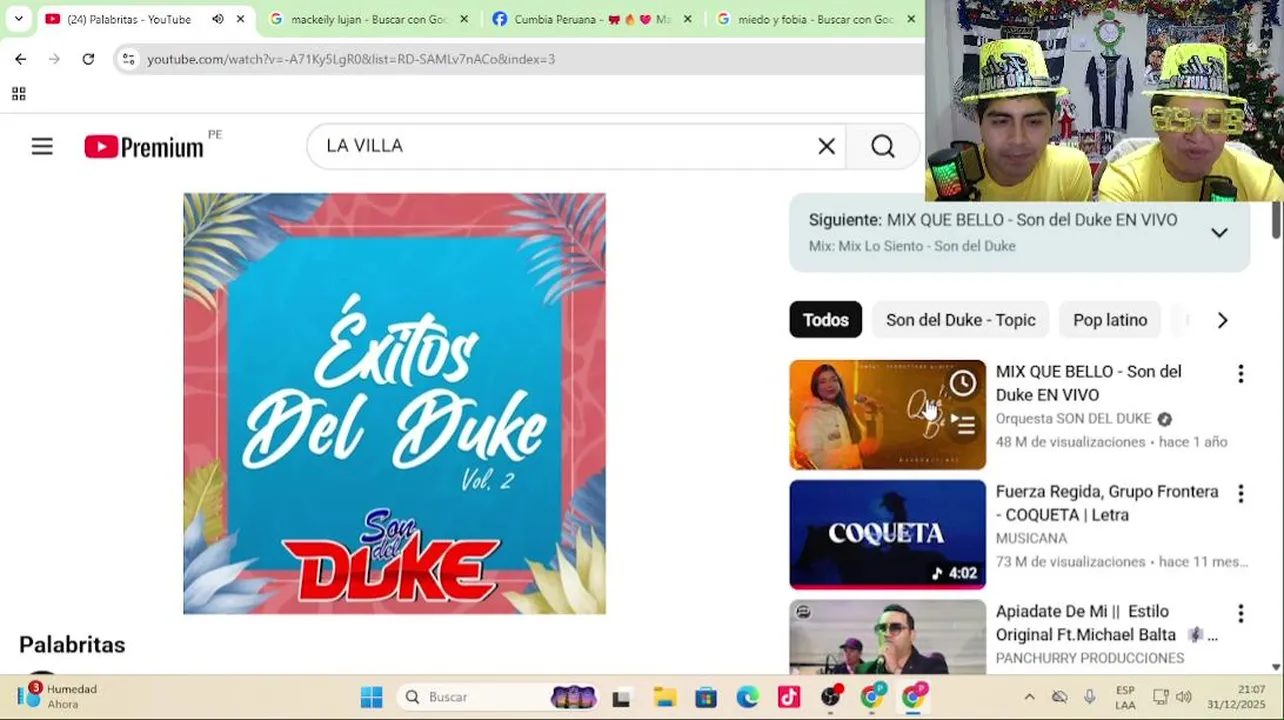Open the TikTok app on taskbar

[x=789, y=697]
